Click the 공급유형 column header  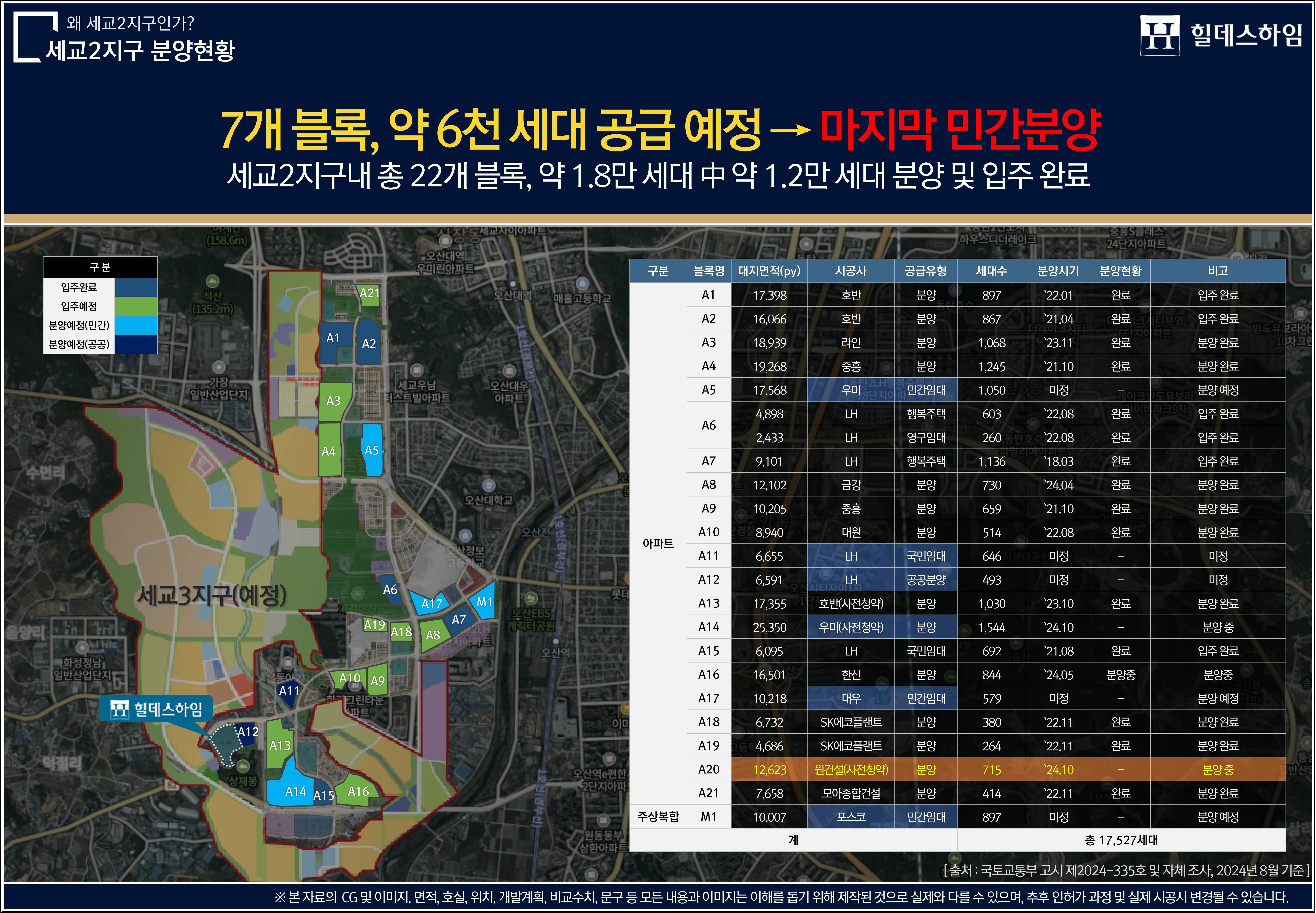(x=926, y=271)
